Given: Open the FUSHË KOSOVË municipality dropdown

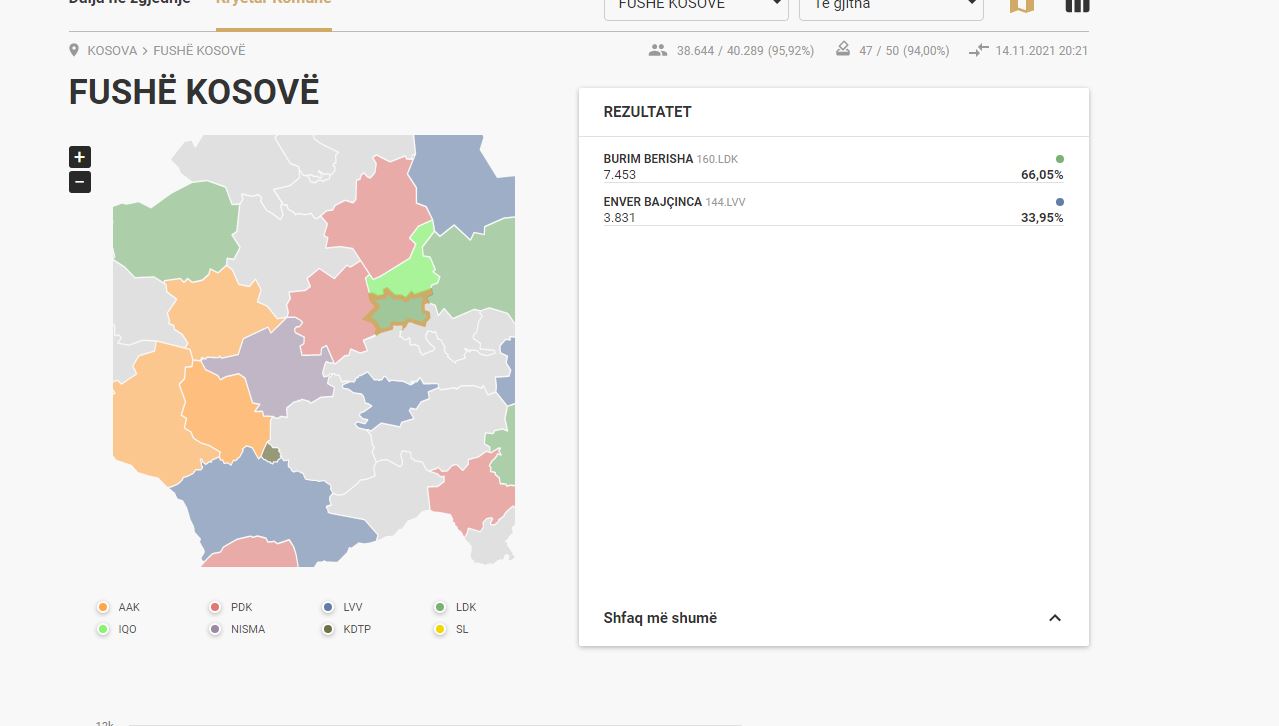Looking at the screenshot, I should click(x=696, y=7).
